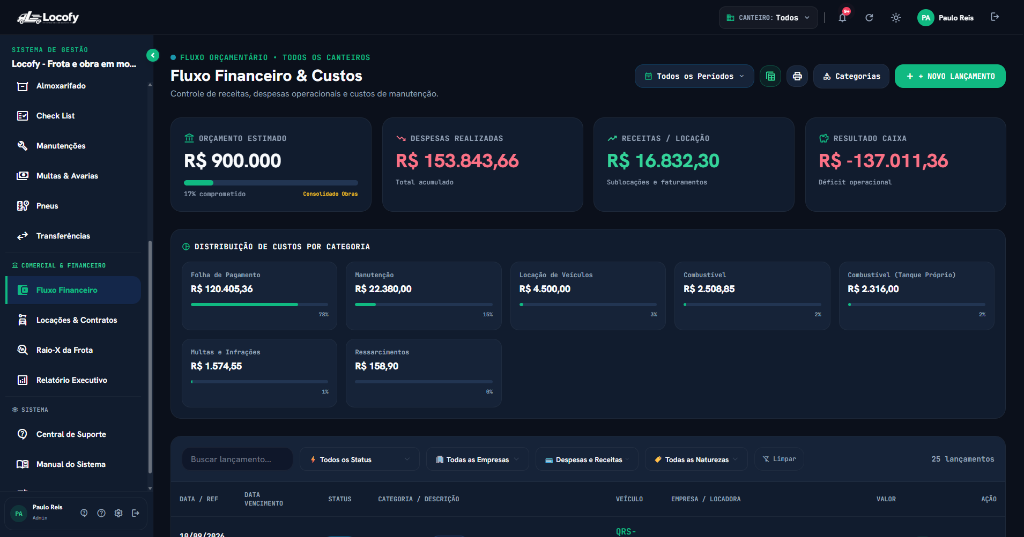The image size is (1024, 537).
Task: Open Manual do Sistema
Action: [73, 464]
